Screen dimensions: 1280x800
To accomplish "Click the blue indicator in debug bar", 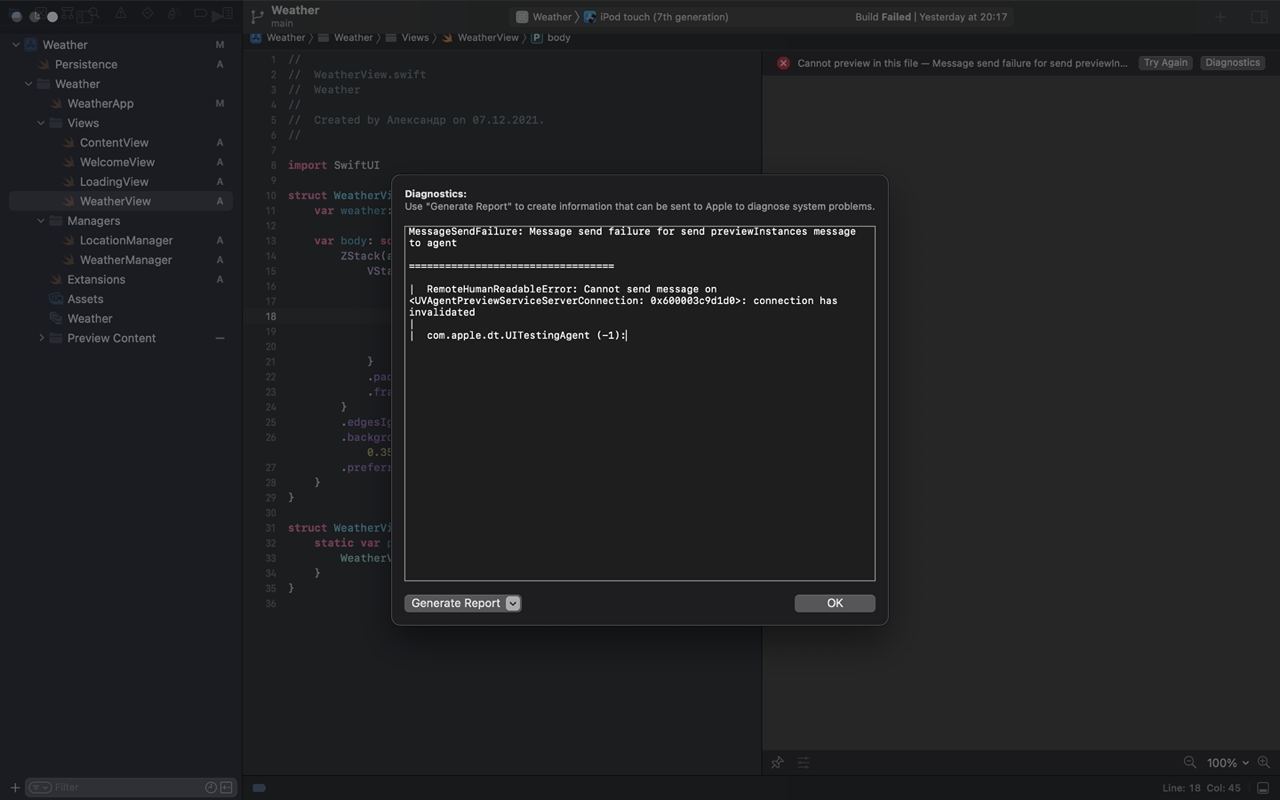I will pyautogui.click(x=259, y=788).
